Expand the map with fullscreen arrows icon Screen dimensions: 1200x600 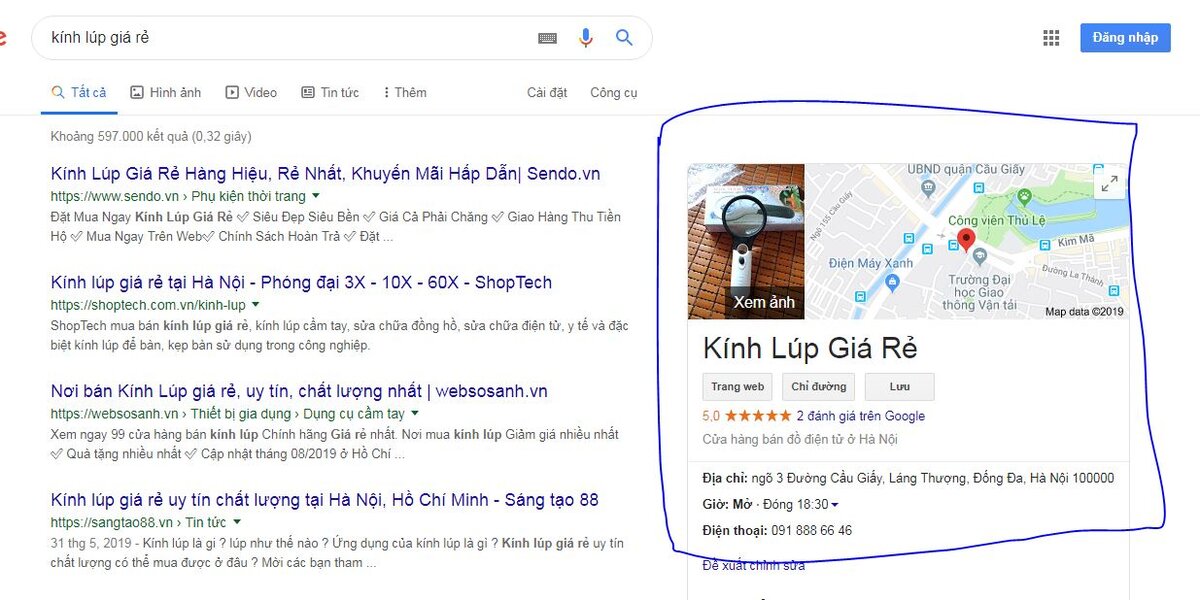tap(1109, 184)
